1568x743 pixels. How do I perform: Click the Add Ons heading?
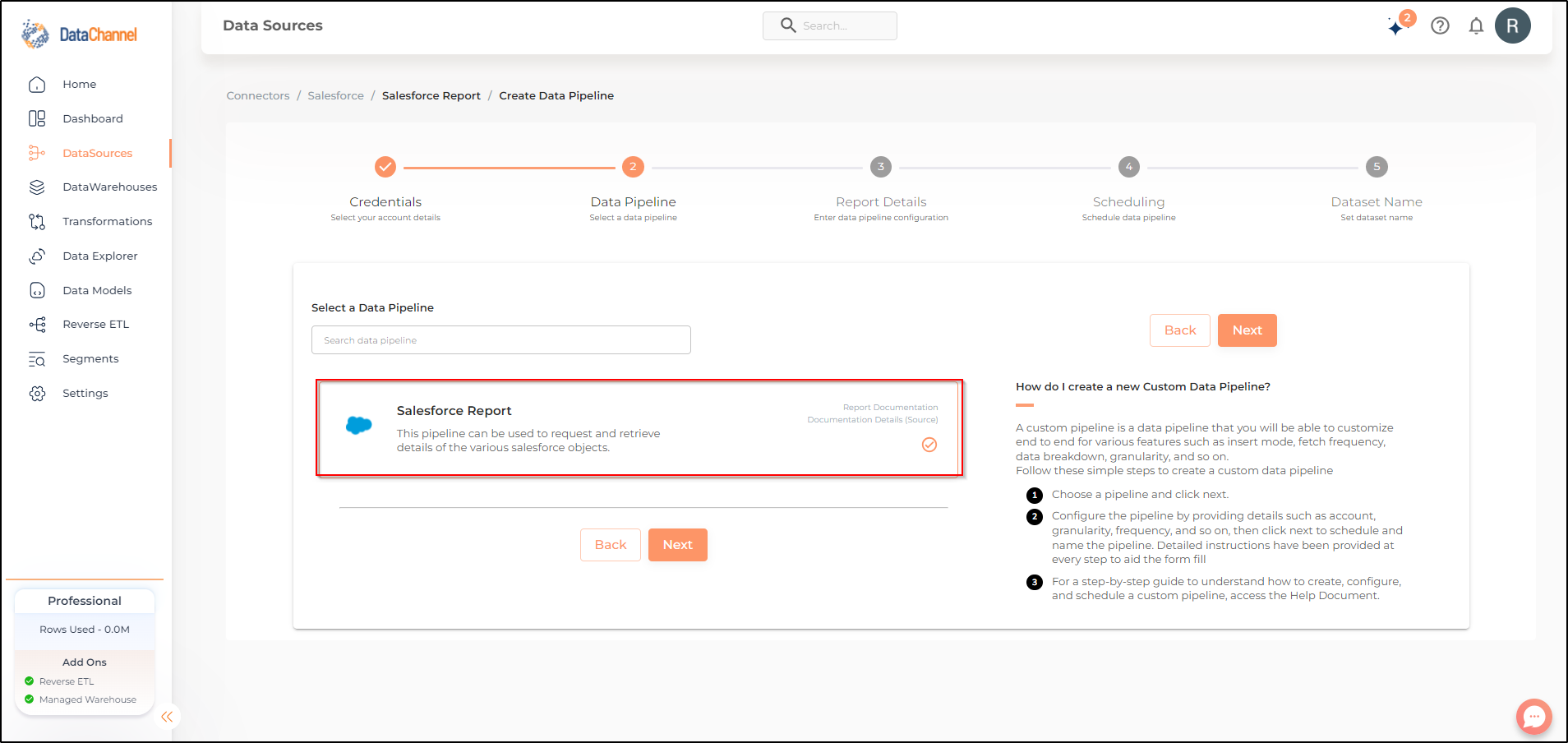85,662
